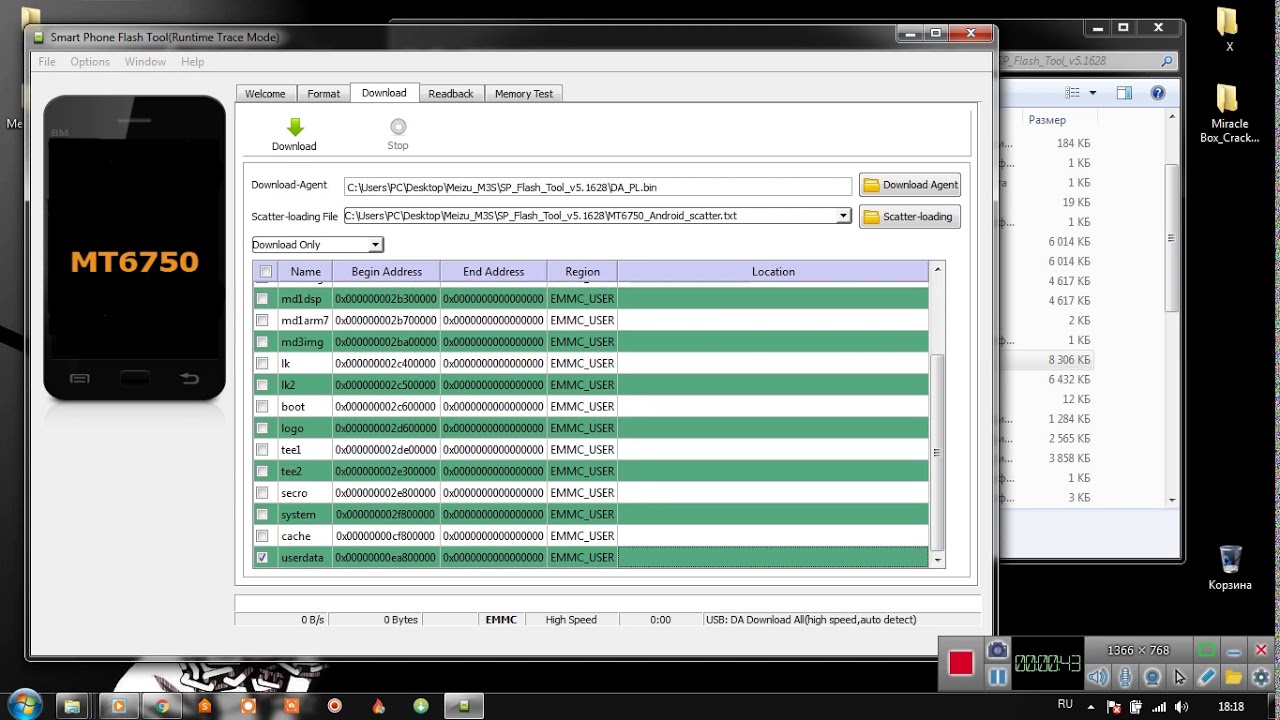Click green download-arrow taskbar icon
This screenshot has width=1280, height=720.
pos(421,706)
